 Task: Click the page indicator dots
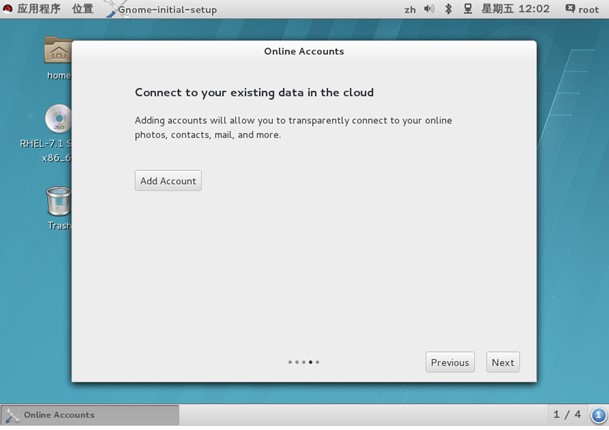(304, 362)
